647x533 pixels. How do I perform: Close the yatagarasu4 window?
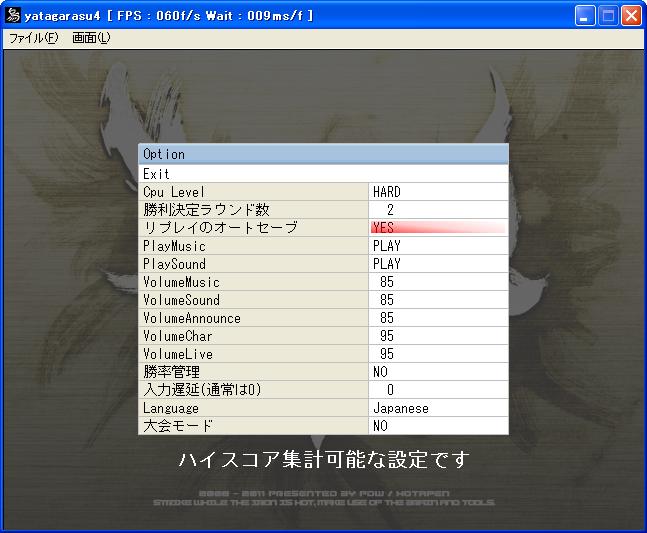pyautogui.click(x=631, y=16)
